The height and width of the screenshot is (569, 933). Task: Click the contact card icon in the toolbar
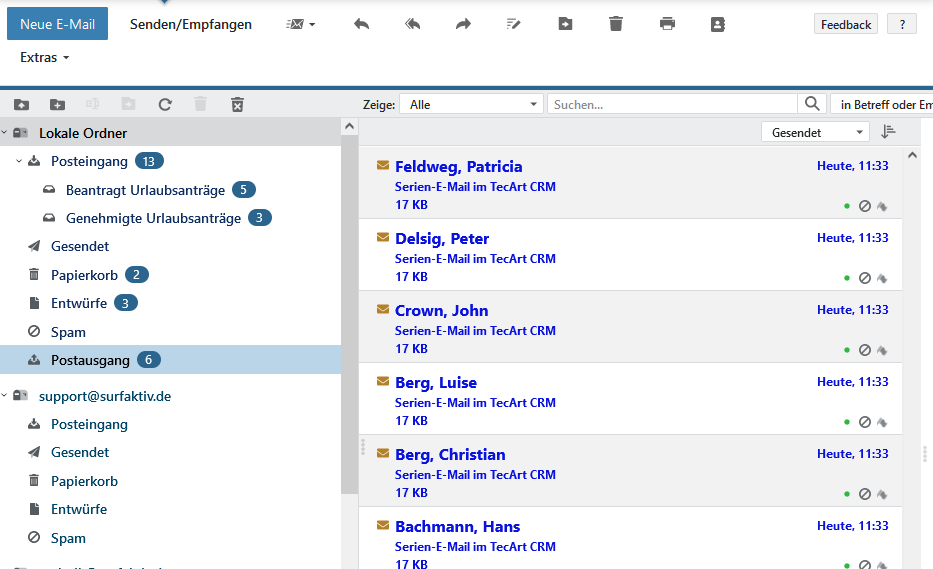pos(718,24)
